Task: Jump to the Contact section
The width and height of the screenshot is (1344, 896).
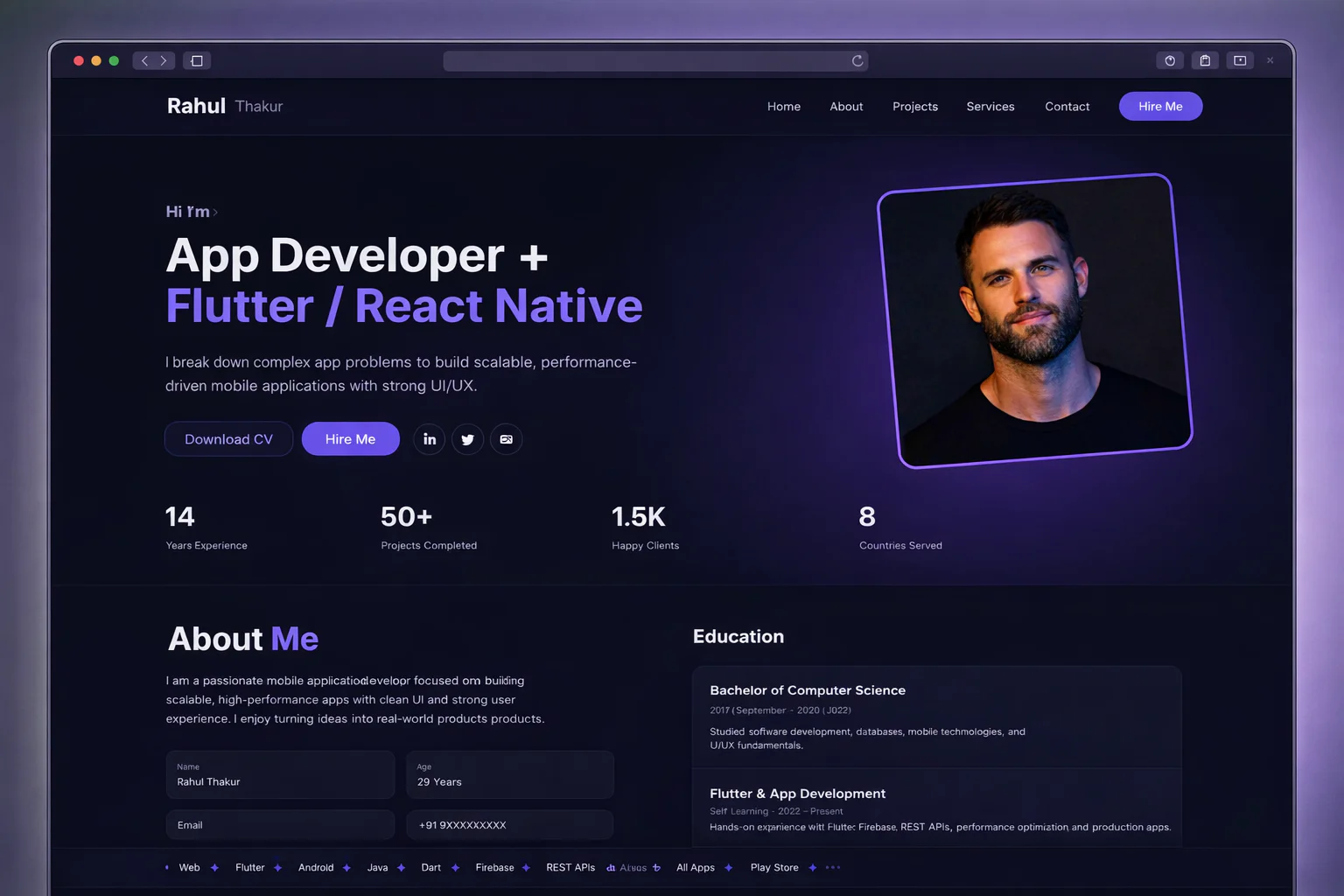Action: coord(1067,107)
